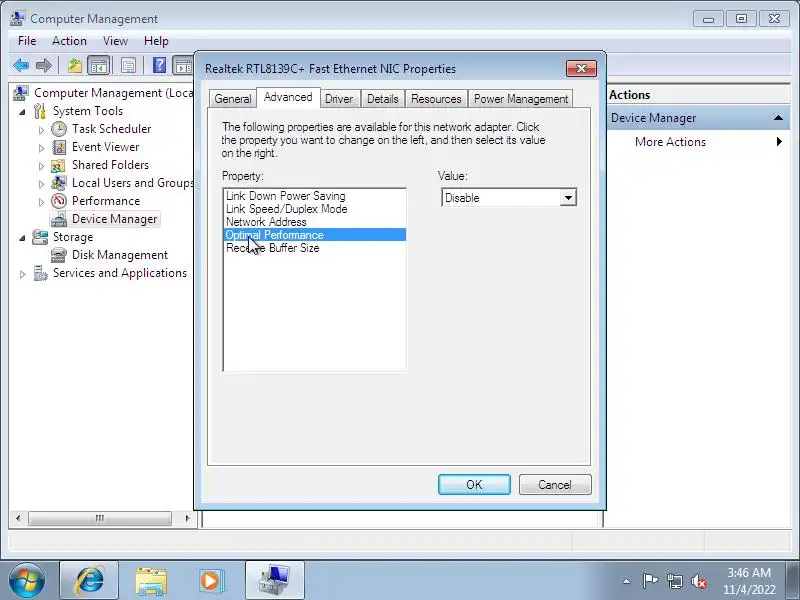This screenshot has width=800, height=600.
Task: Select Link Speed/Duplex Mode property
Action: [x=314, y=209]
